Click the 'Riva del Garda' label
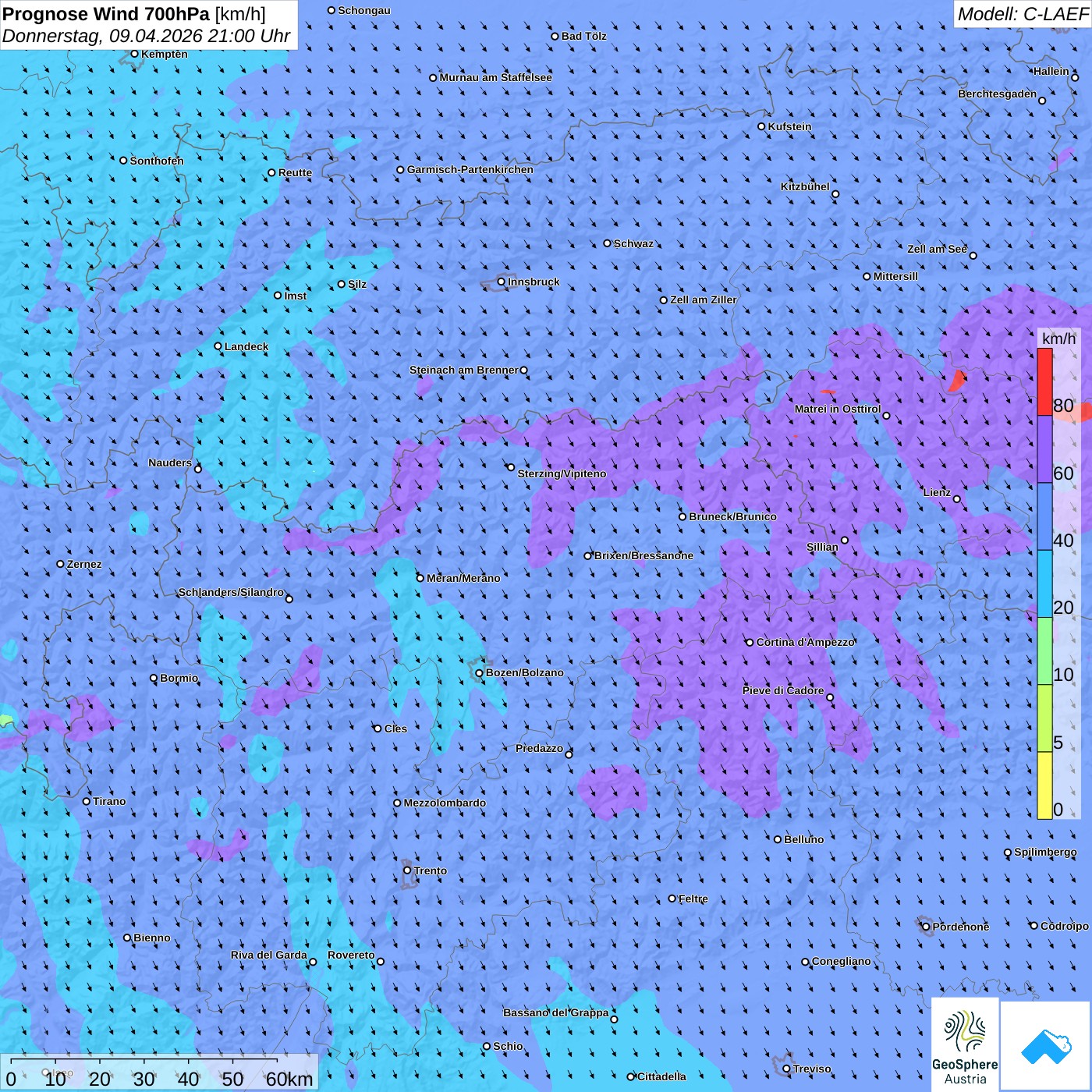The image size is (1092, 1092). [269, 955]
